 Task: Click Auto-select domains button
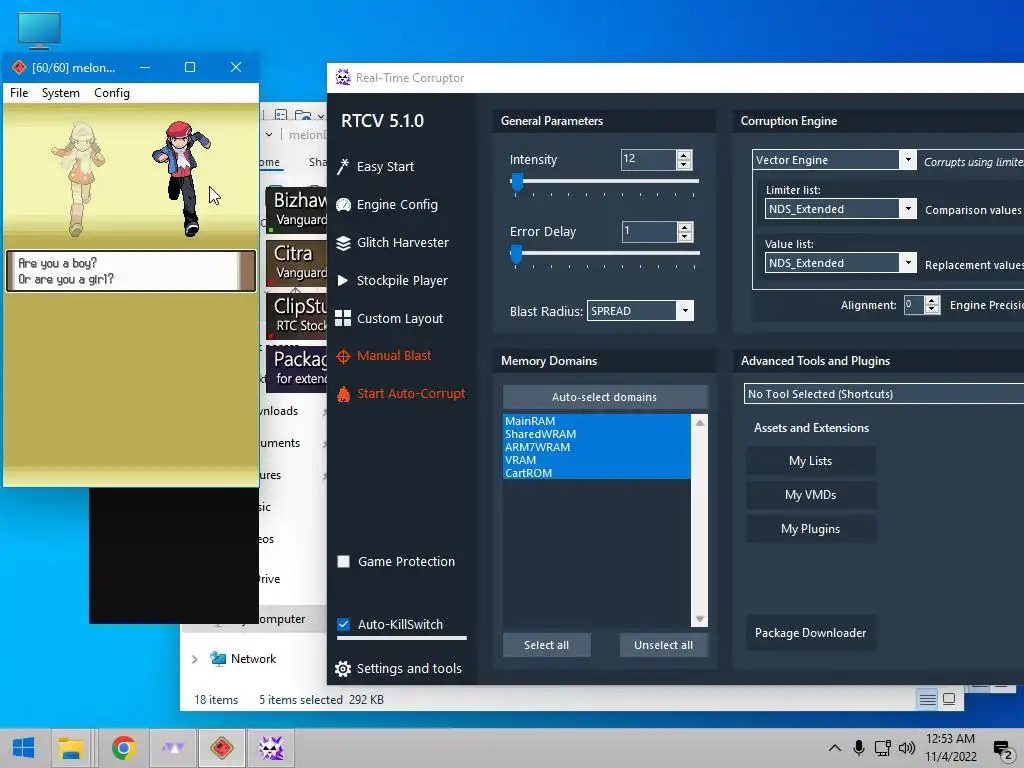pyautogui.click(x=605, y=397)
